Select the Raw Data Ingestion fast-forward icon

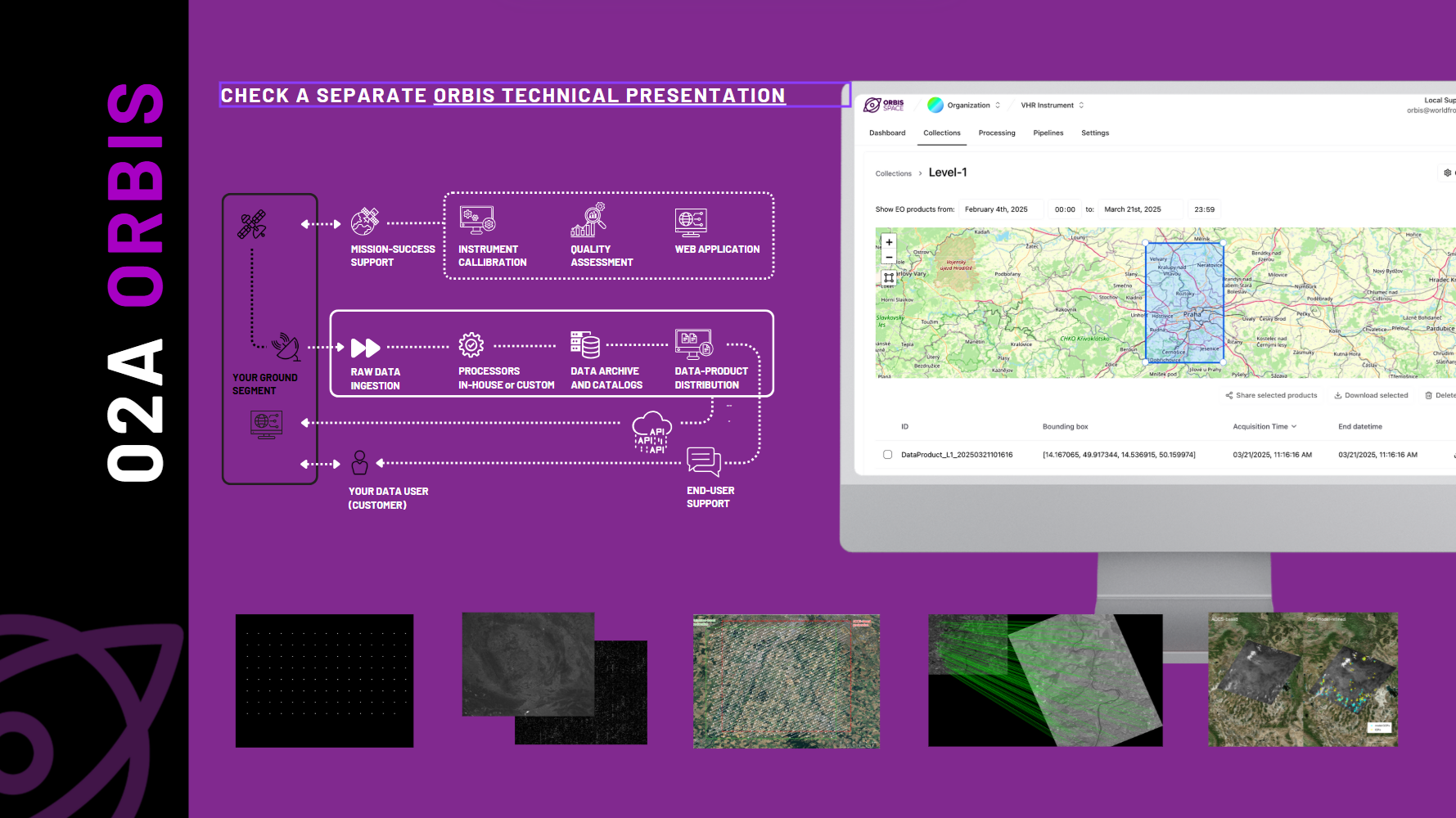(365, 348)
